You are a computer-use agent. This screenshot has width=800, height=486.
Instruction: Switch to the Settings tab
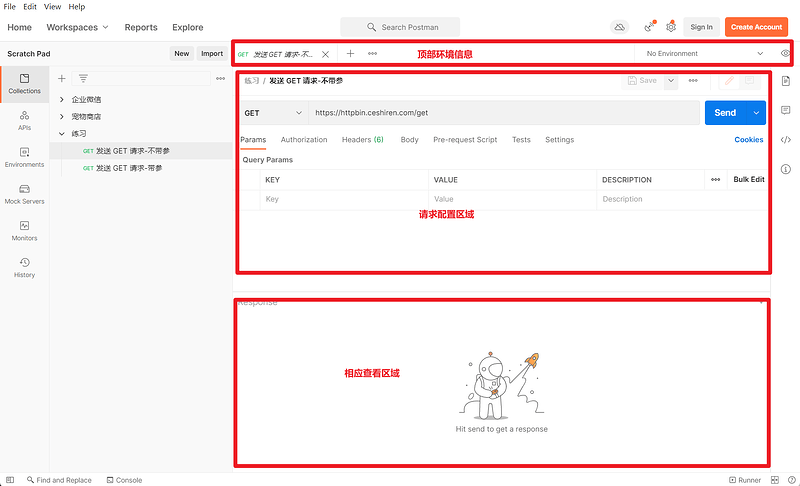click(x=559, y=140)
